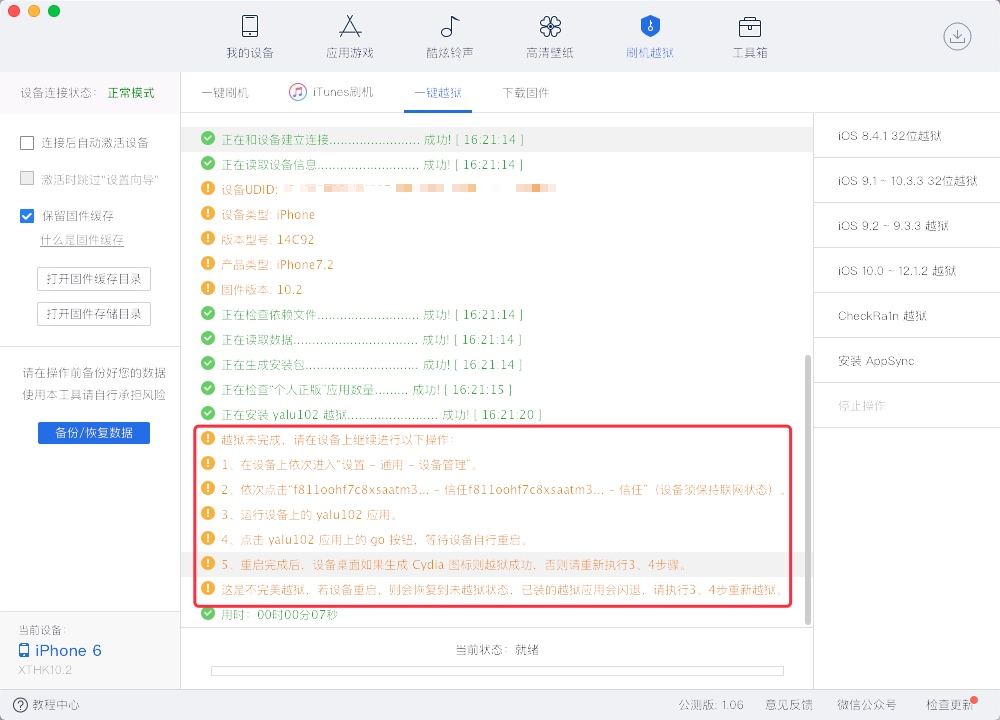This screenshot has width=1000, height=720.
Task: Click the warning icon beside 固件版本: 10.2
Action: coord(208,289)
